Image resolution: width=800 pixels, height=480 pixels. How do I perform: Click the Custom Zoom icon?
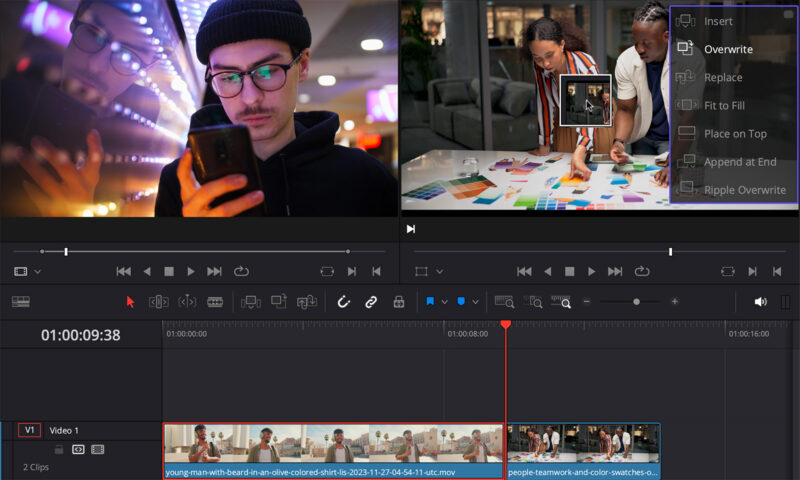560,301
